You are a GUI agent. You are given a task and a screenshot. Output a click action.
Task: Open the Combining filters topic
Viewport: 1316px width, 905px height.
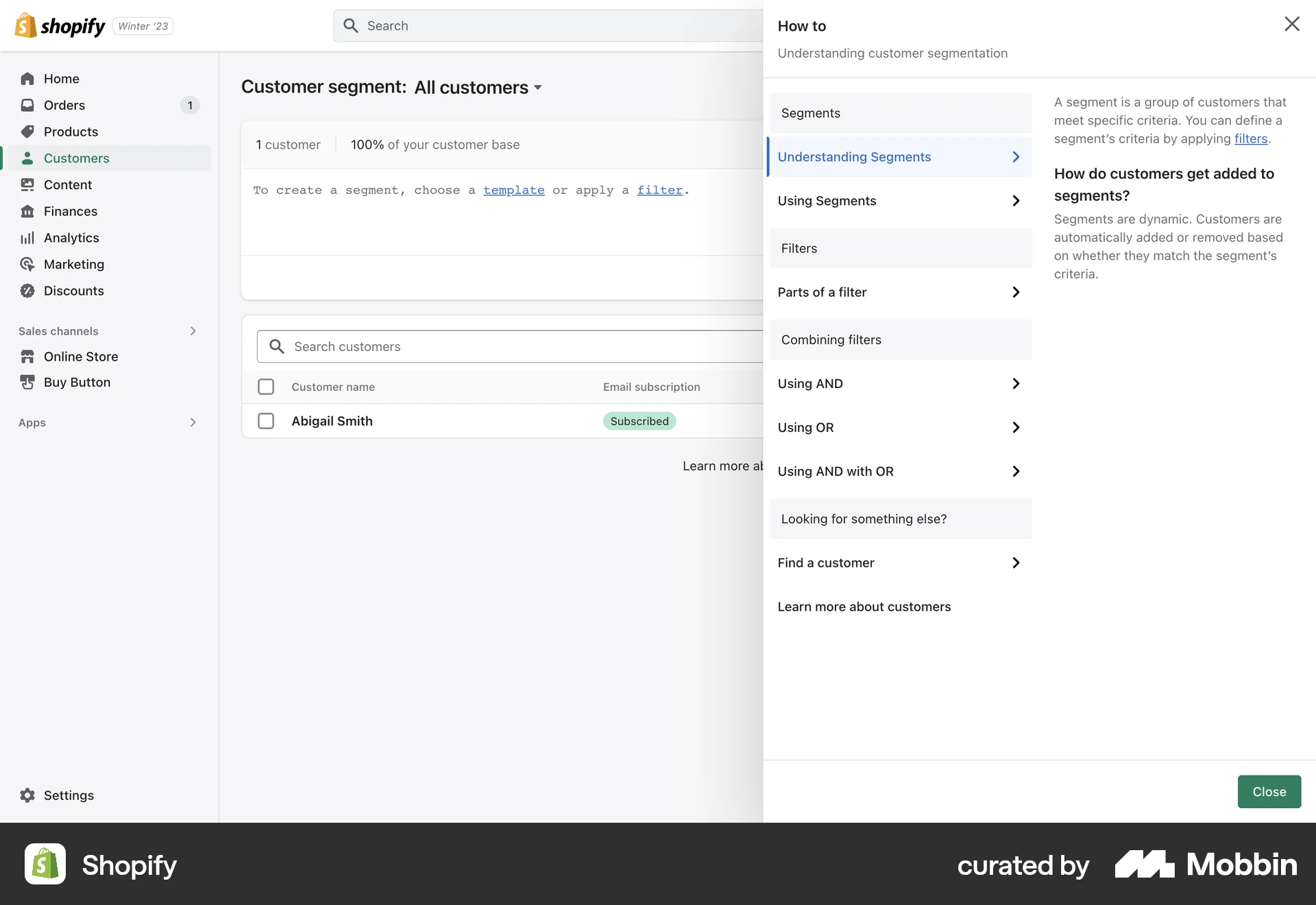coord(831,339)
